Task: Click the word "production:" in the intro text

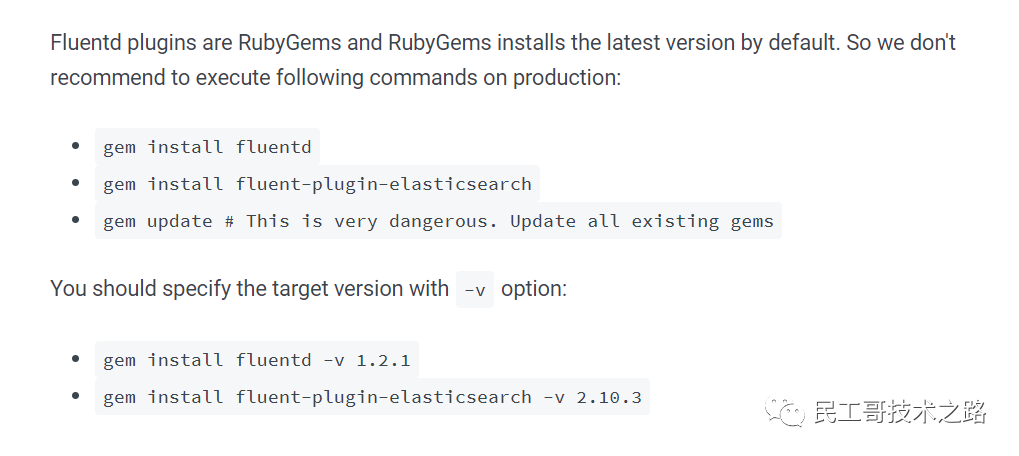Action: 567,77
